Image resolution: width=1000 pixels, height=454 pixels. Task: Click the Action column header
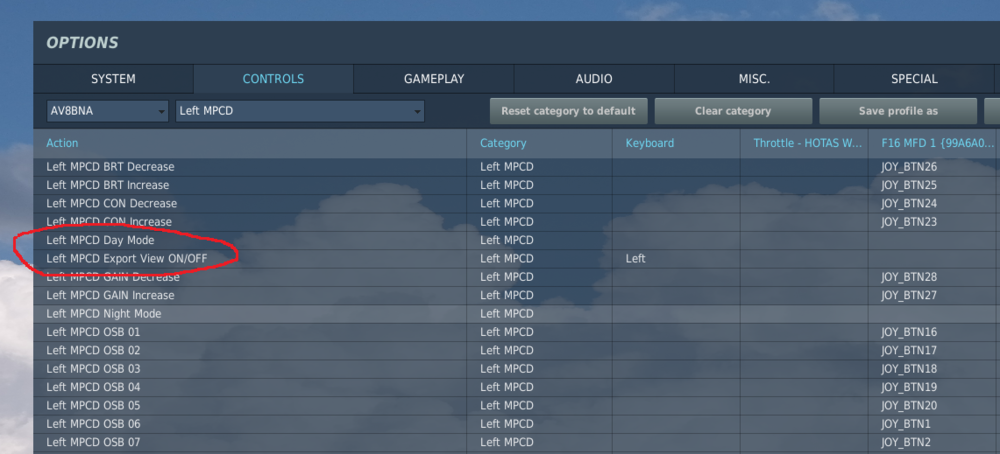[x=250, y=143]
